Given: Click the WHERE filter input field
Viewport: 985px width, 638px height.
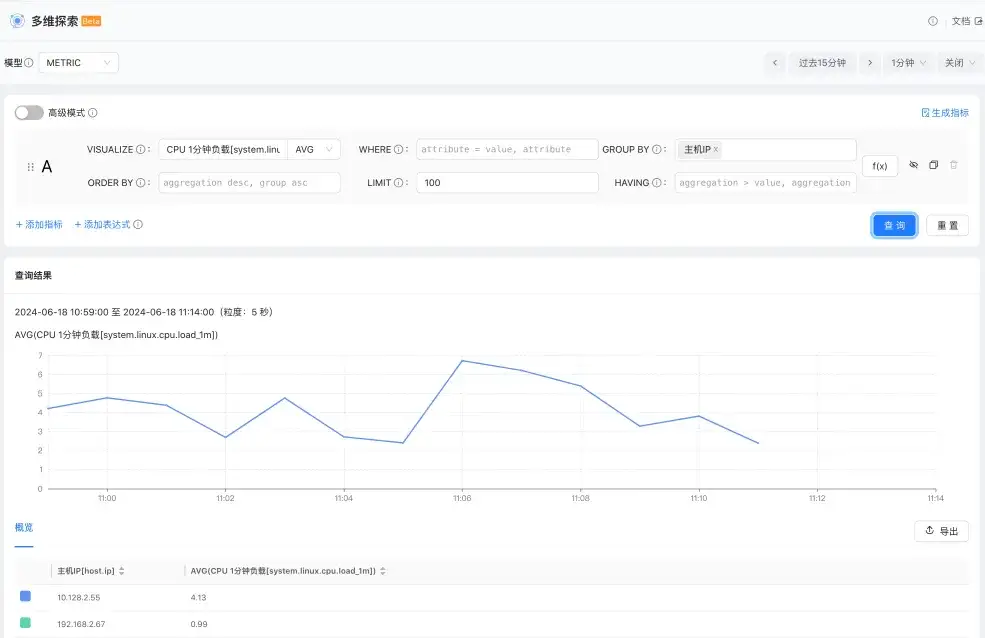Looking at the screenshot, I should 507,150.
